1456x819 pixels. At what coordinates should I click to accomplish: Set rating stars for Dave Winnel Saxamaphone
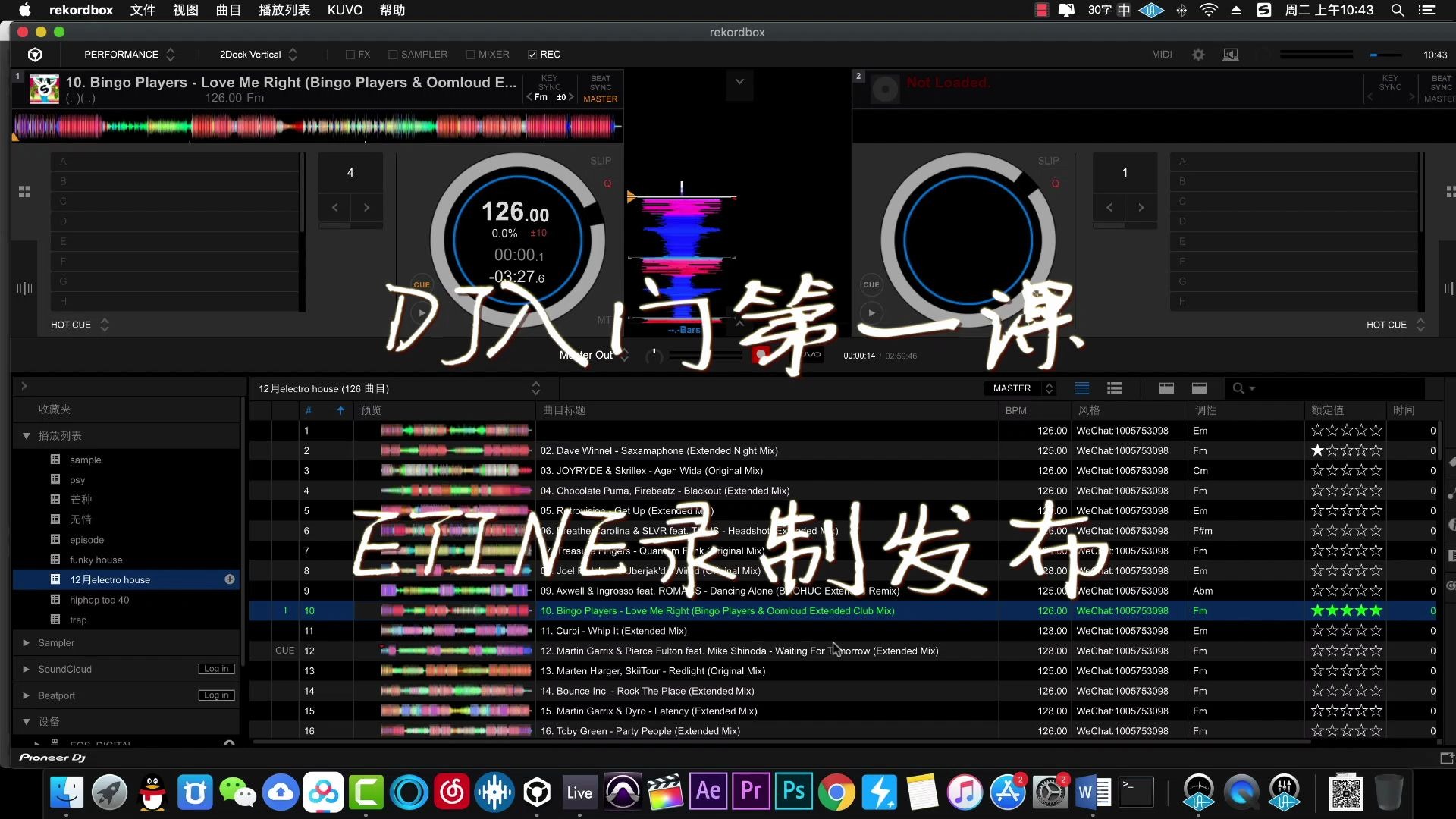pyautogui.click(x=1347, y=450)
